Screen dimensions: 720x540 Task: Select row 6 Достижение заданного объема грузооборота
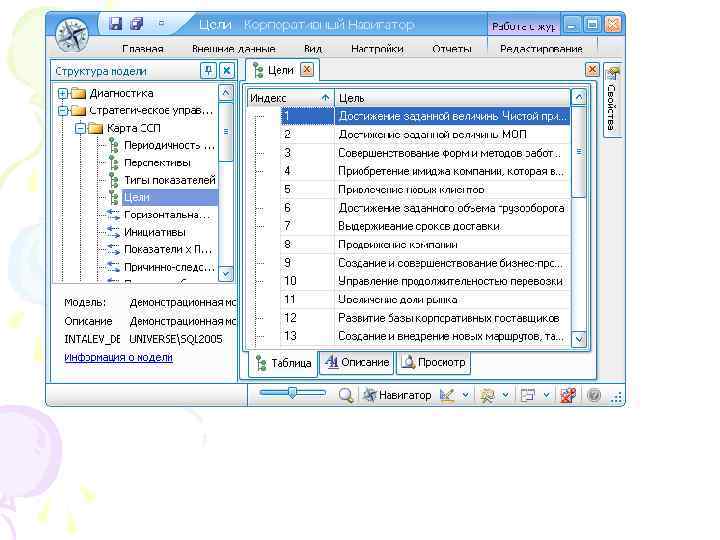tap(425, 208)
